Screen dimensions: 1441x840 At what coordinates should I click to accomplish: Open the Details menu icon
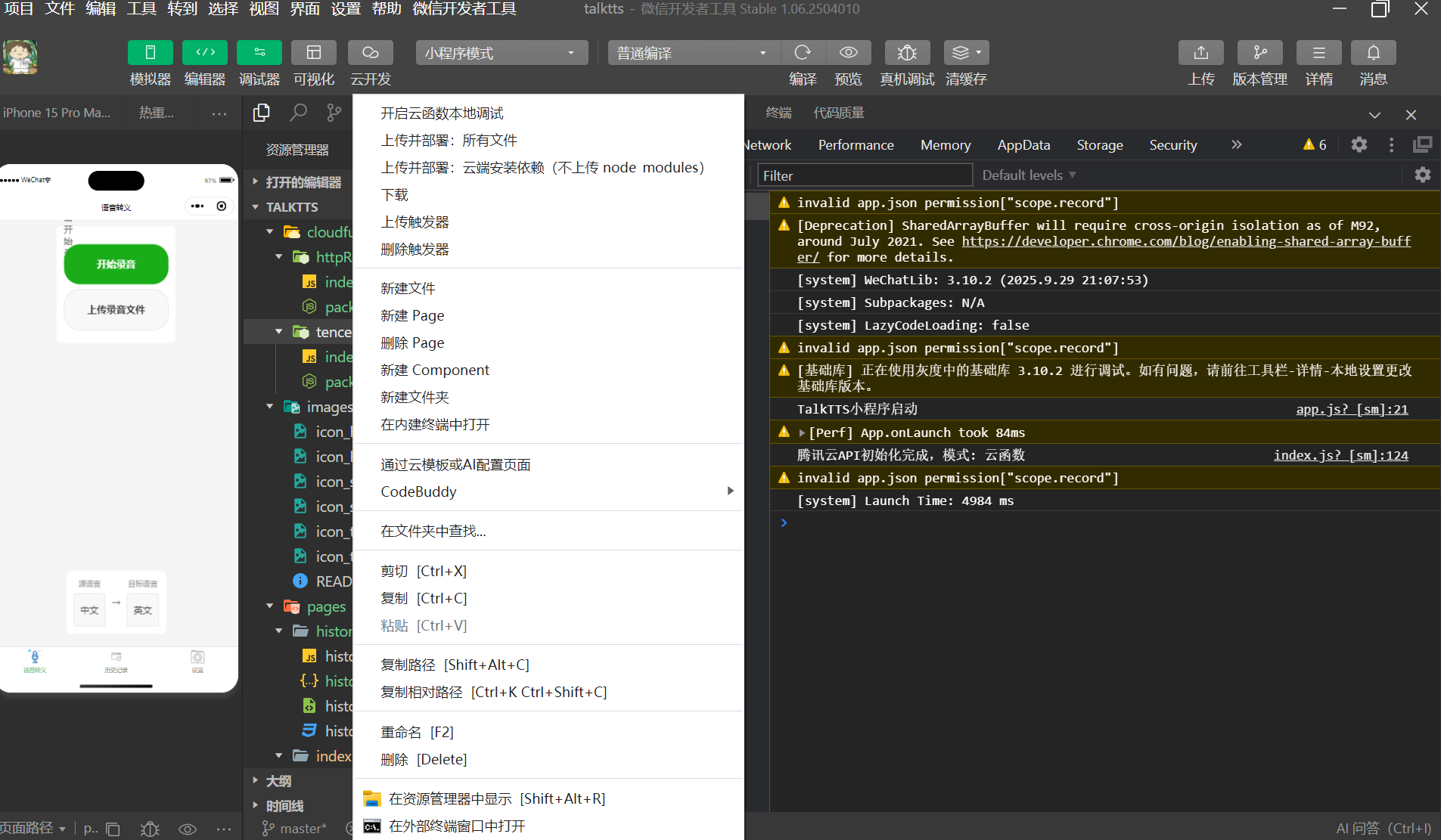[x=1319, y=53]
